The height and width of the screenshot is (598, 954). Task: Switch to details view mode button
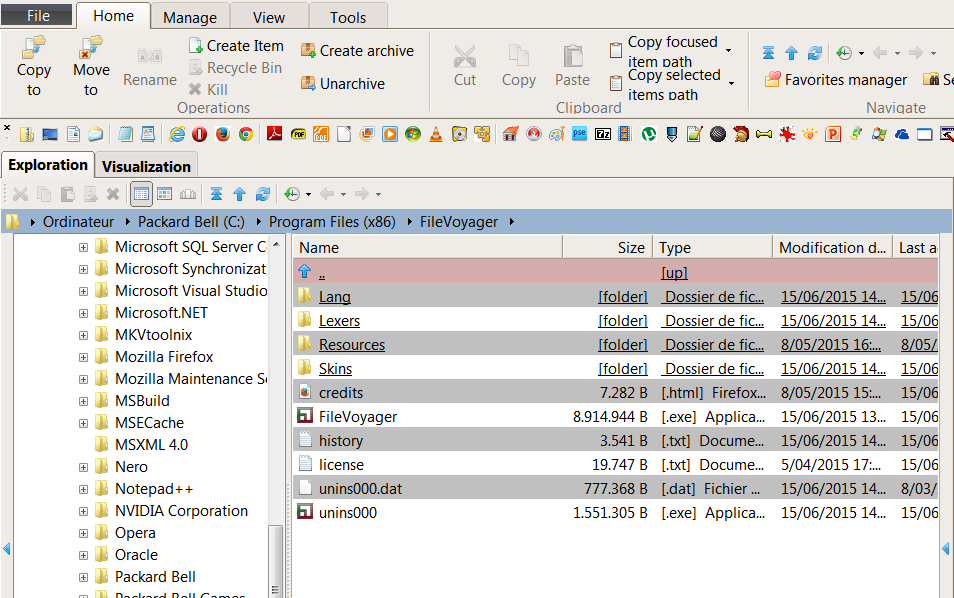[141, 194]
